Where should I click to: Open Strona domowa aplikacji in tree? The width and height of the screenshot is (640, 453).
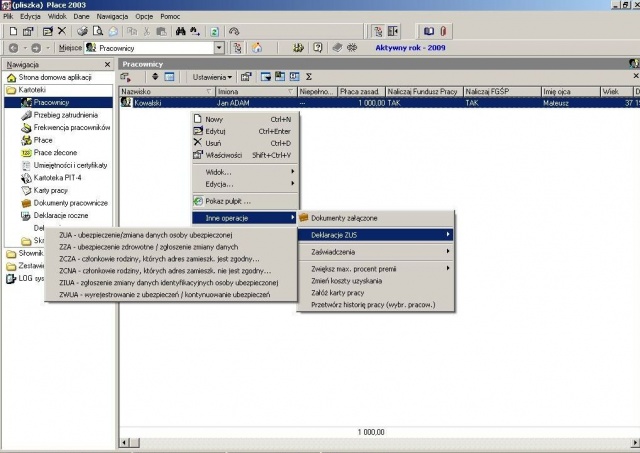(x=55, y=77)
